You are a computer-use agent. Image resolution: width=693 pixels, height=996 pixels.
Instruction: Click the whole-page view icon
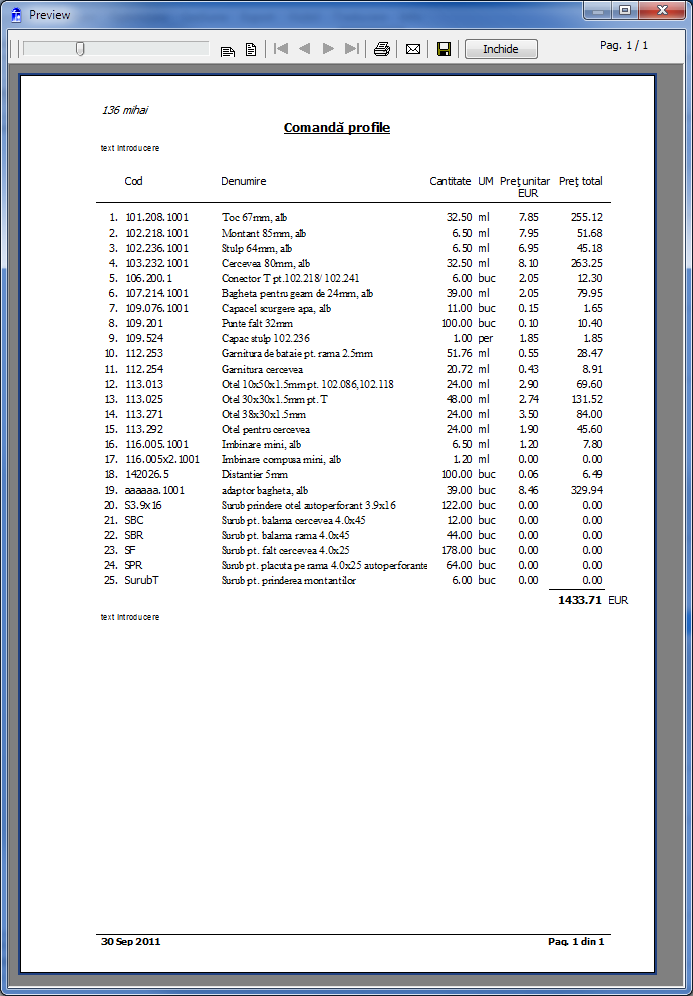[x=251, y=49]
